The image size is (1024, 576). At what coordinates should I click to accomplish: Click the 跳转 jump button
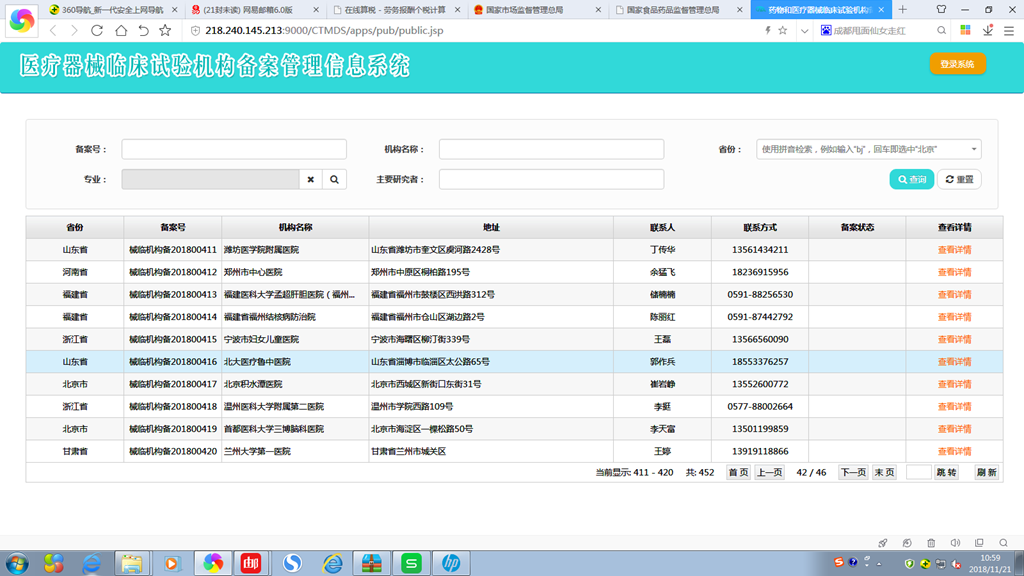pos(946,473)
